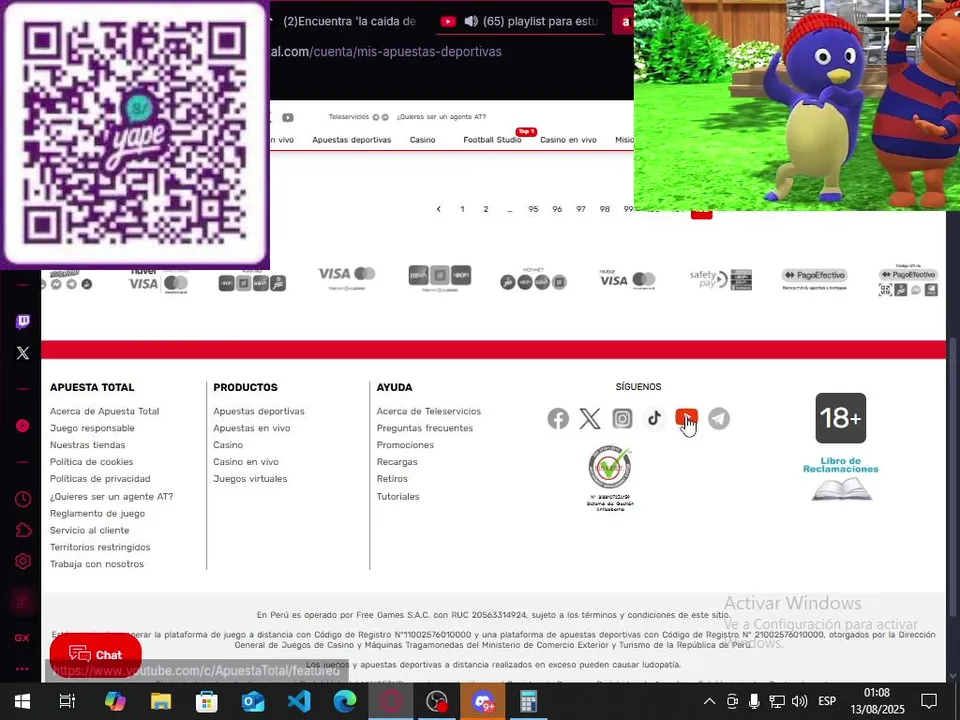Open the X social icon under Síguenos
Image resolution: width=960 pixels, height=720 pixels.
click(590, 419)
